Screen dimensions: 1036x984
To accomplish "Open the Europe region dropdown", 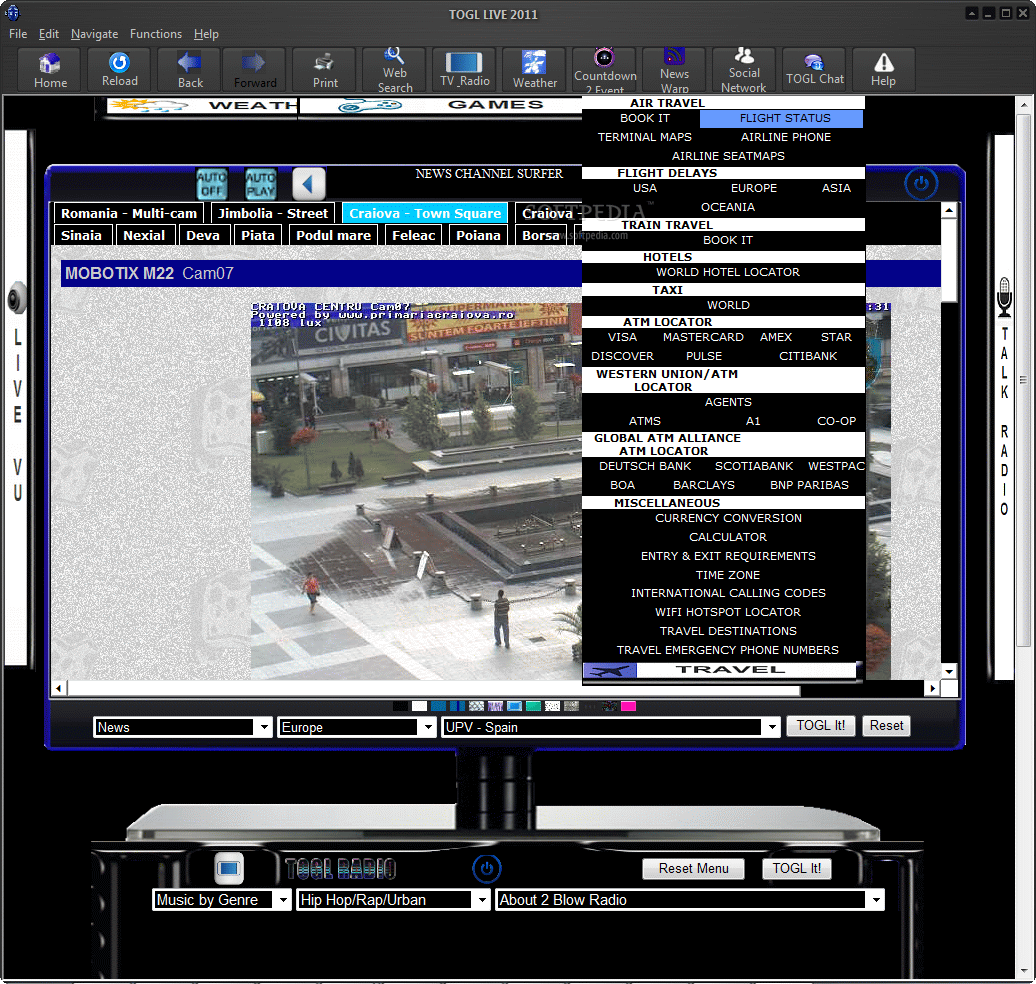I will point(357,727).
